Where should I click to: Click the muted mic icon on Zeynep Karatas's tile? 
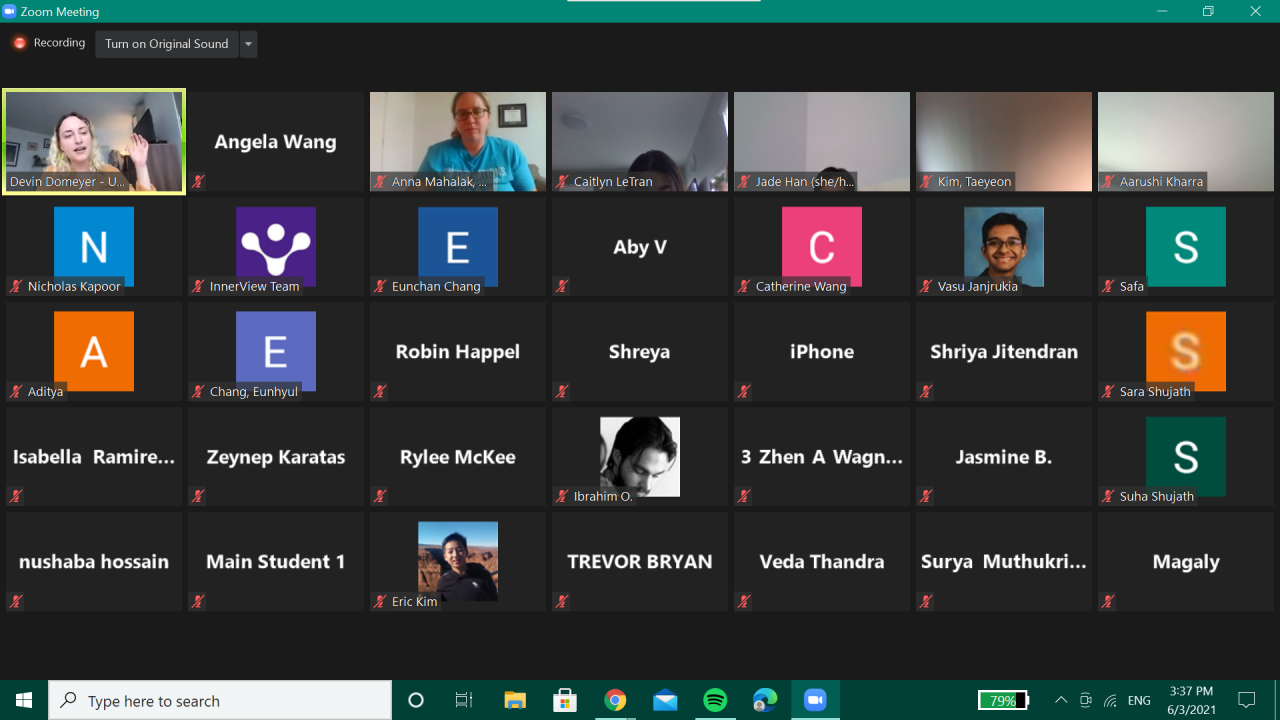[x=198, y=497]
